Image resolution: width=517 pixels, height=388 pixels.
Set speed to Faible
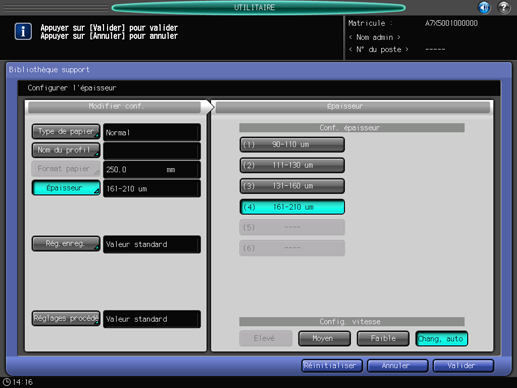coord(383,339)
